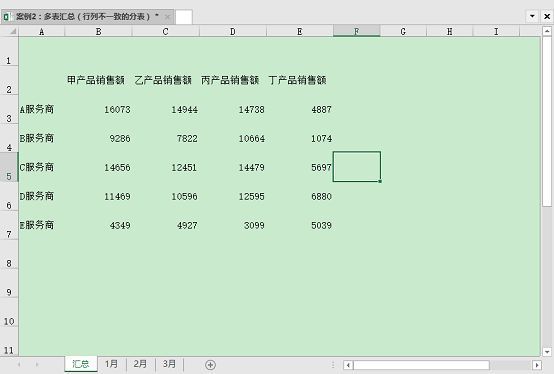Select the cell D服务商
Image resolution: width=554 pixels, height=374 pixels.
[42, 196]
